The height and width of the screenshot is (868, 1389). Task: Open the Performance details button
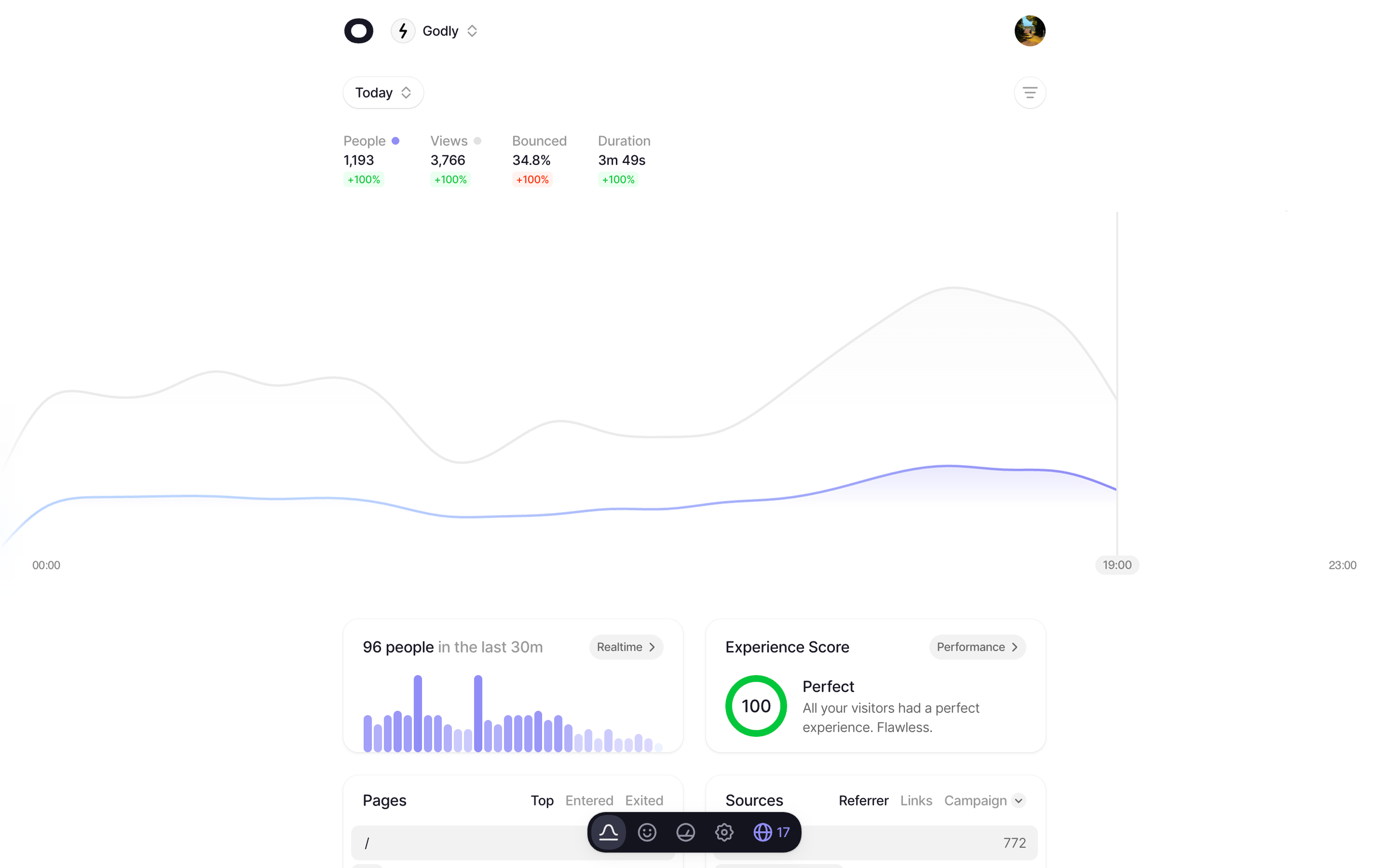[977, 647]
